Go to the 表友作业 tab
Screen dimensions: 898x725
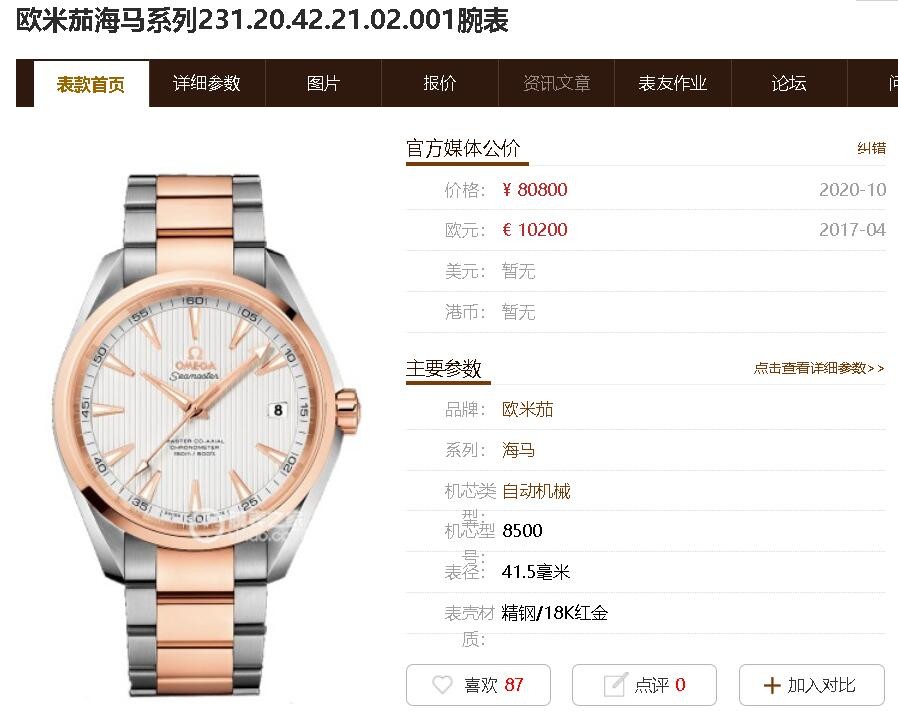coord(672,84)
